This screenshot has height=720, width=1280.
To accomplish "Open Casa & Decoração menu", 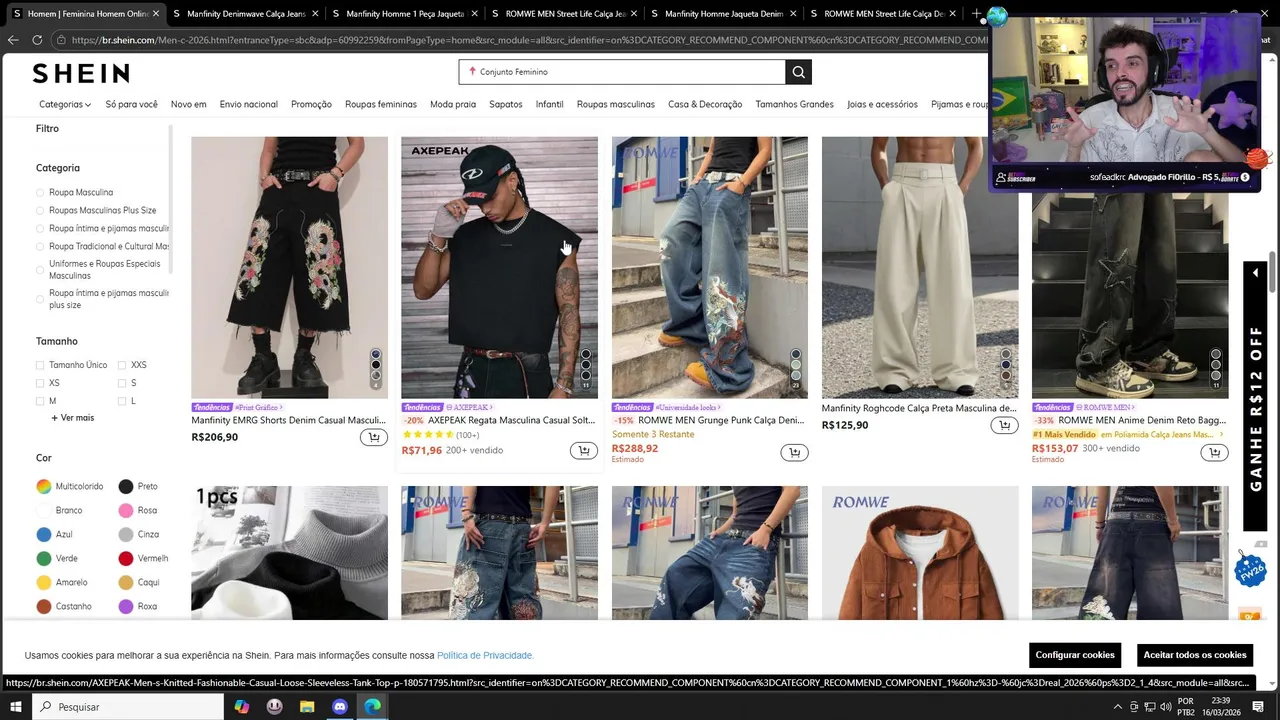I will [705, 104].
